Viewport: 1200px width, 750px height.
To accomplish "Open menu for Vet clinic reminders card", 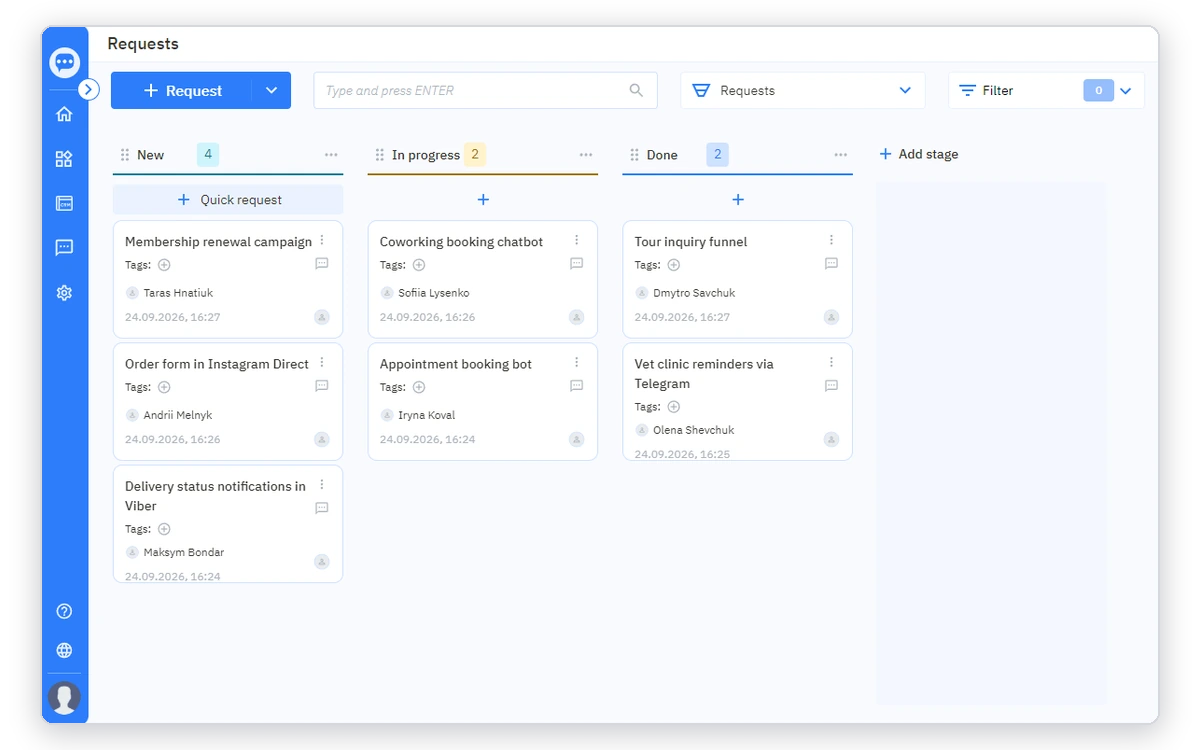I will tap(832, 362).
